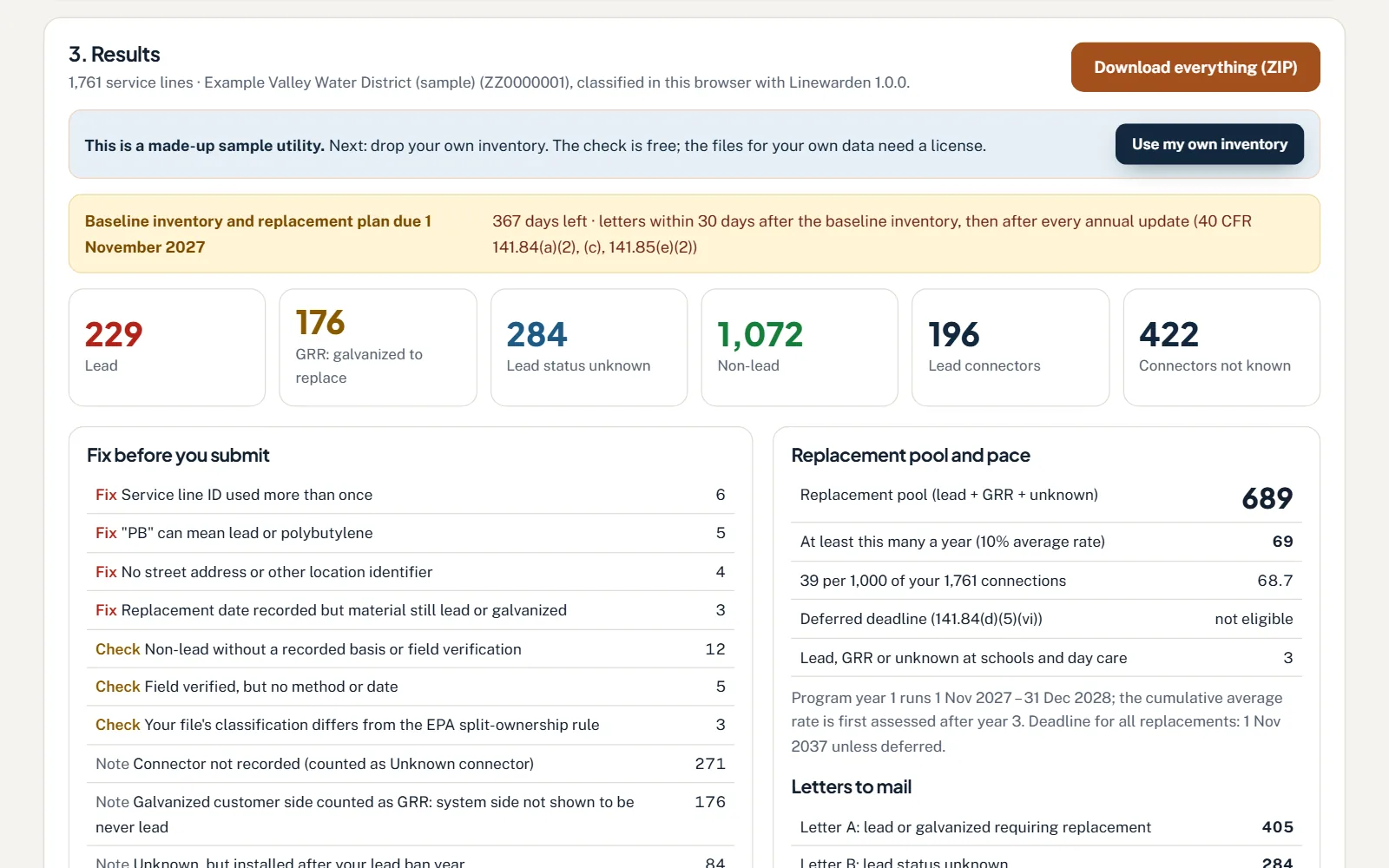Click the 367 days left deadline text

[872, 234]
